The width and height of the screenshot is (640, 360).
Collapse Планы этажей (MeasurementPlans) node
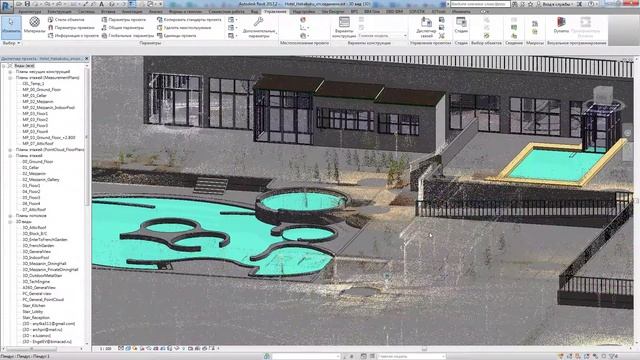click(x=10, y=78)
